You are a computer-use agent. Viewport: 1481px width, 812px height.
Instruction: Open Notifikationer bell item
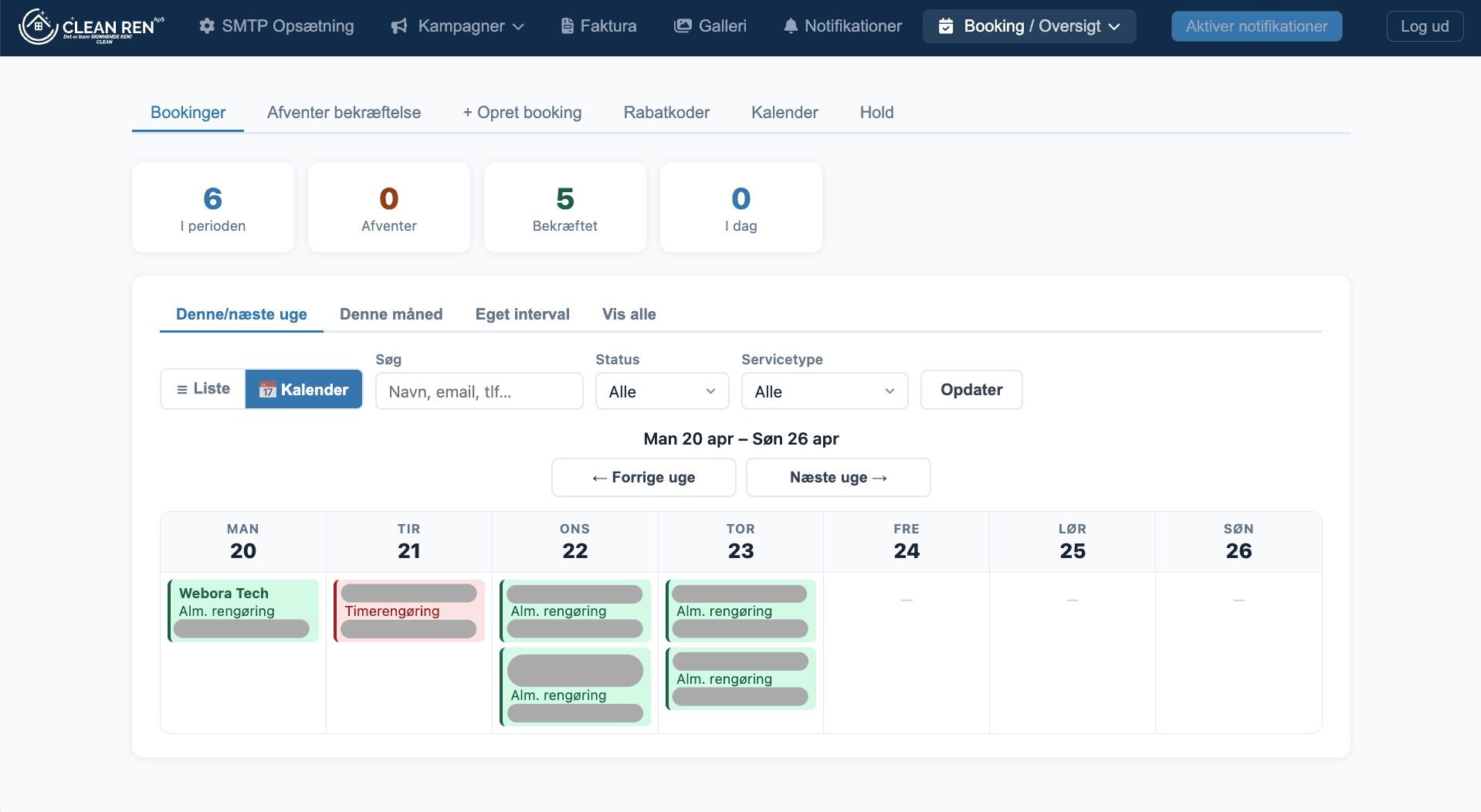(842, 26)
